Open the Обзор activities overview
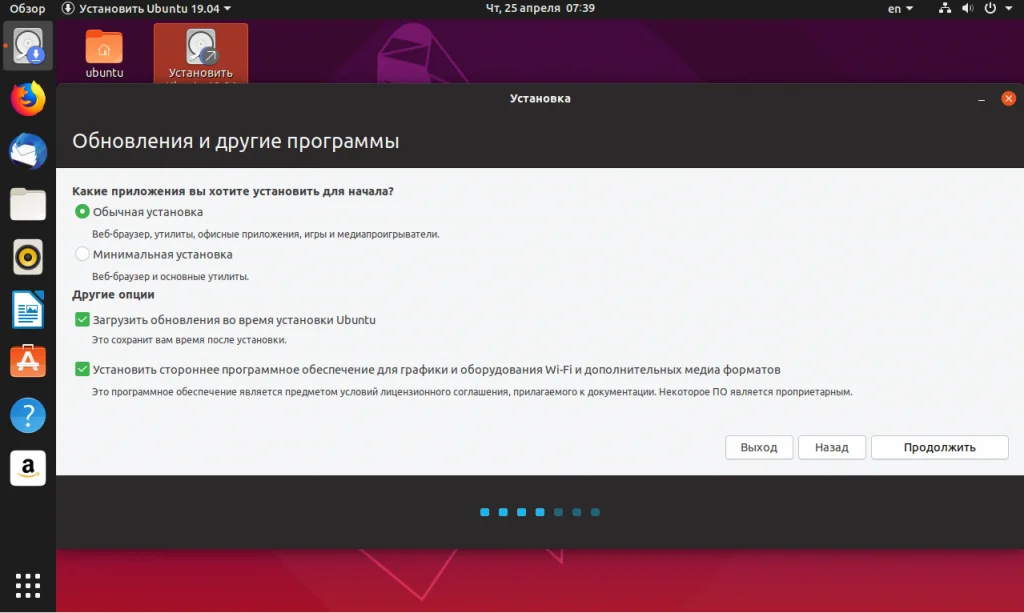 pos(27,8)
